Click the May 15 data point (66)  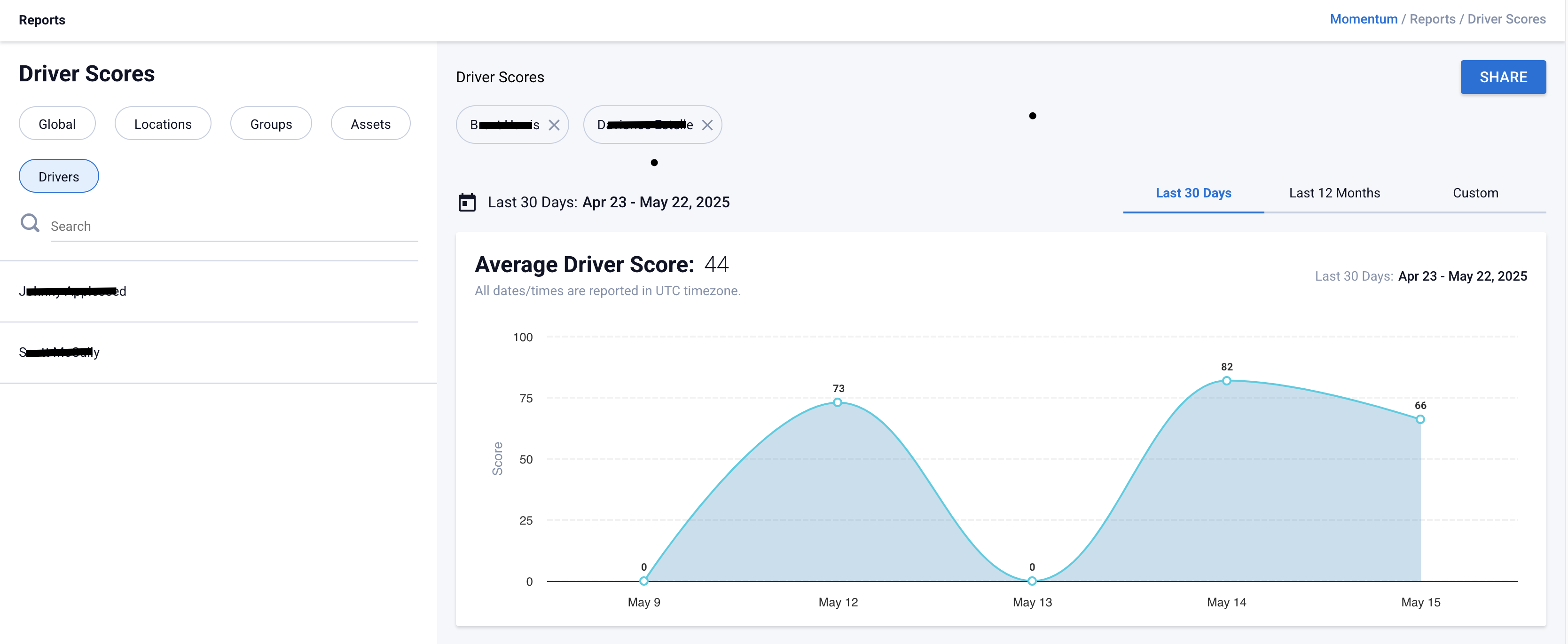(x=1420, y=419)
